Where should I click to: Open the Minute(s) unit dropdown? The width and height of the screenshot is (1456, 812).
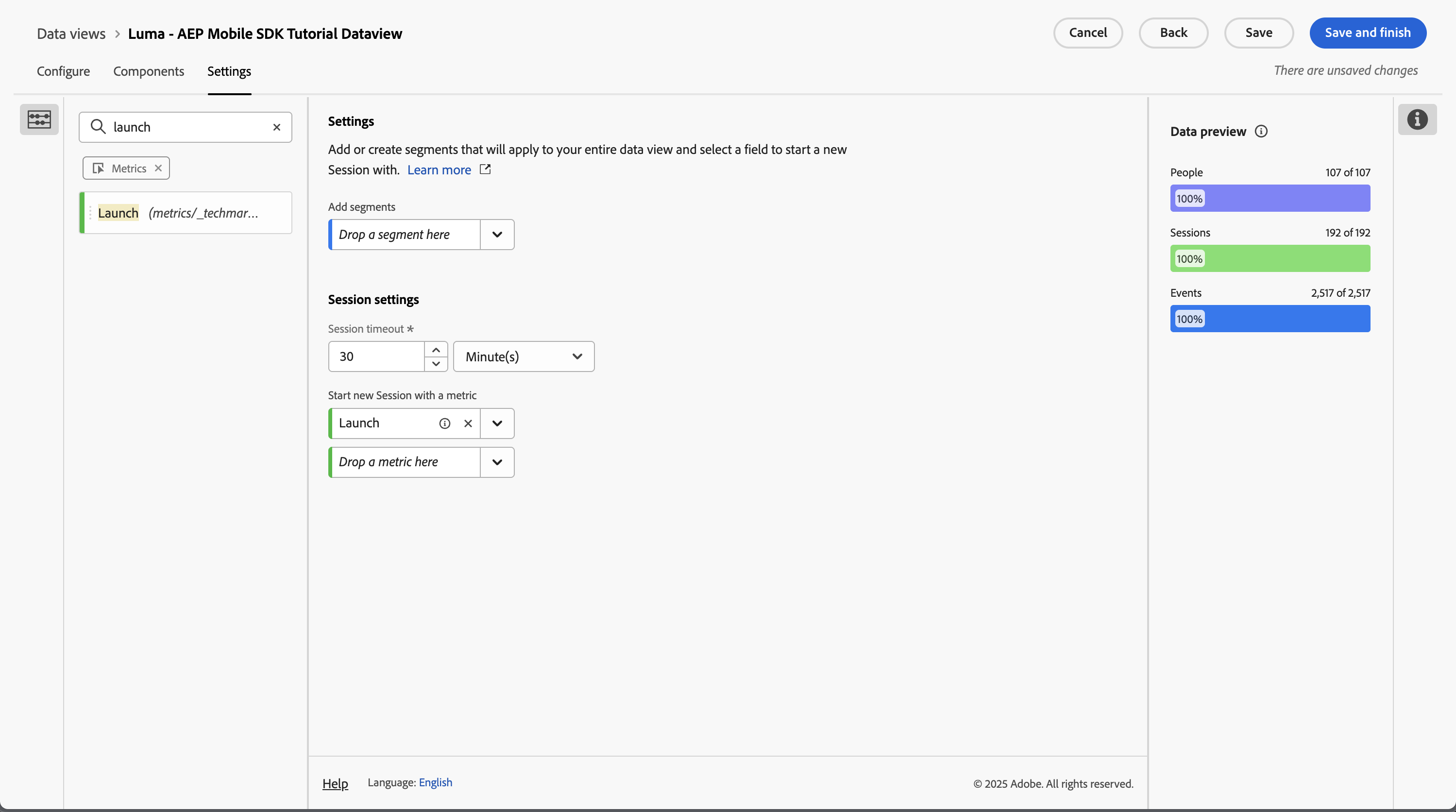point(524,356)
